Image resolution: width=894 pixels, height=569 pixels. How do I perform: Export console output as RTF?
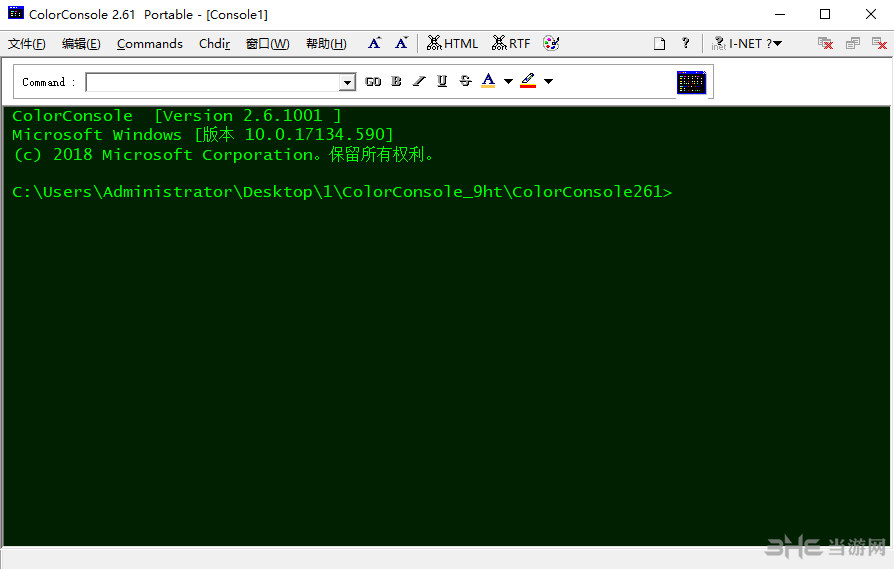(x=511, y=43)
